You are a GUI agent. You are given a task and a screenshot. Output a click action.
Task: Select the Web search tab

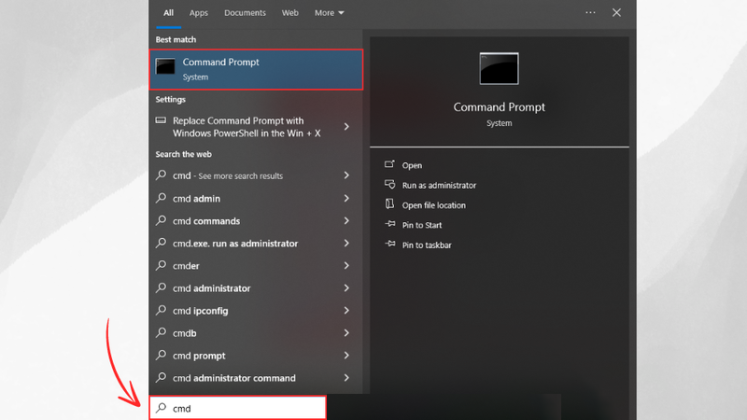click(x=290, y=13)
